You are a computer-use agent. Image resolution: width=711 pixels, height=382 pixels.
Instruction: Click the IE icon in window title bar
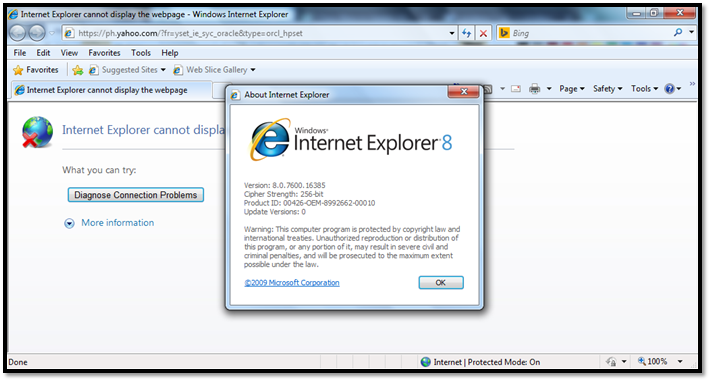13,14
